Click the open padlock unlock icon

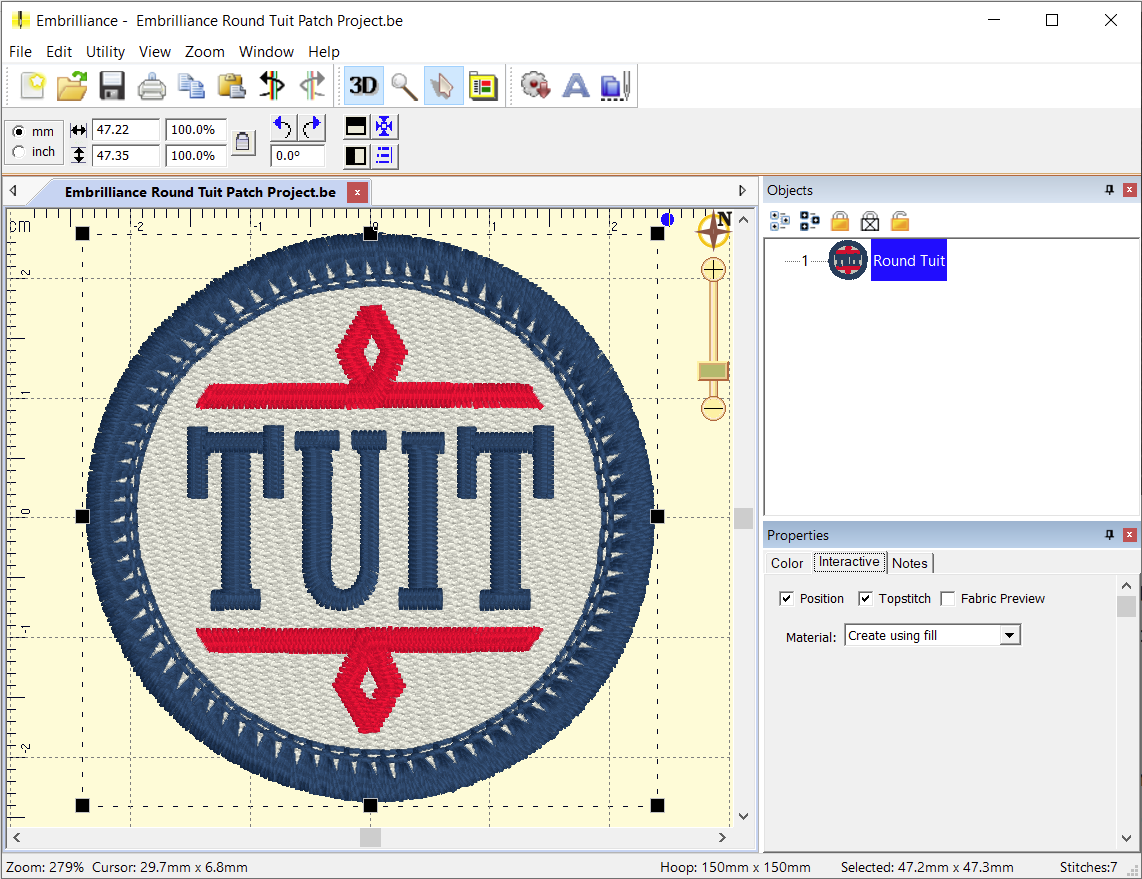(900, 221)
